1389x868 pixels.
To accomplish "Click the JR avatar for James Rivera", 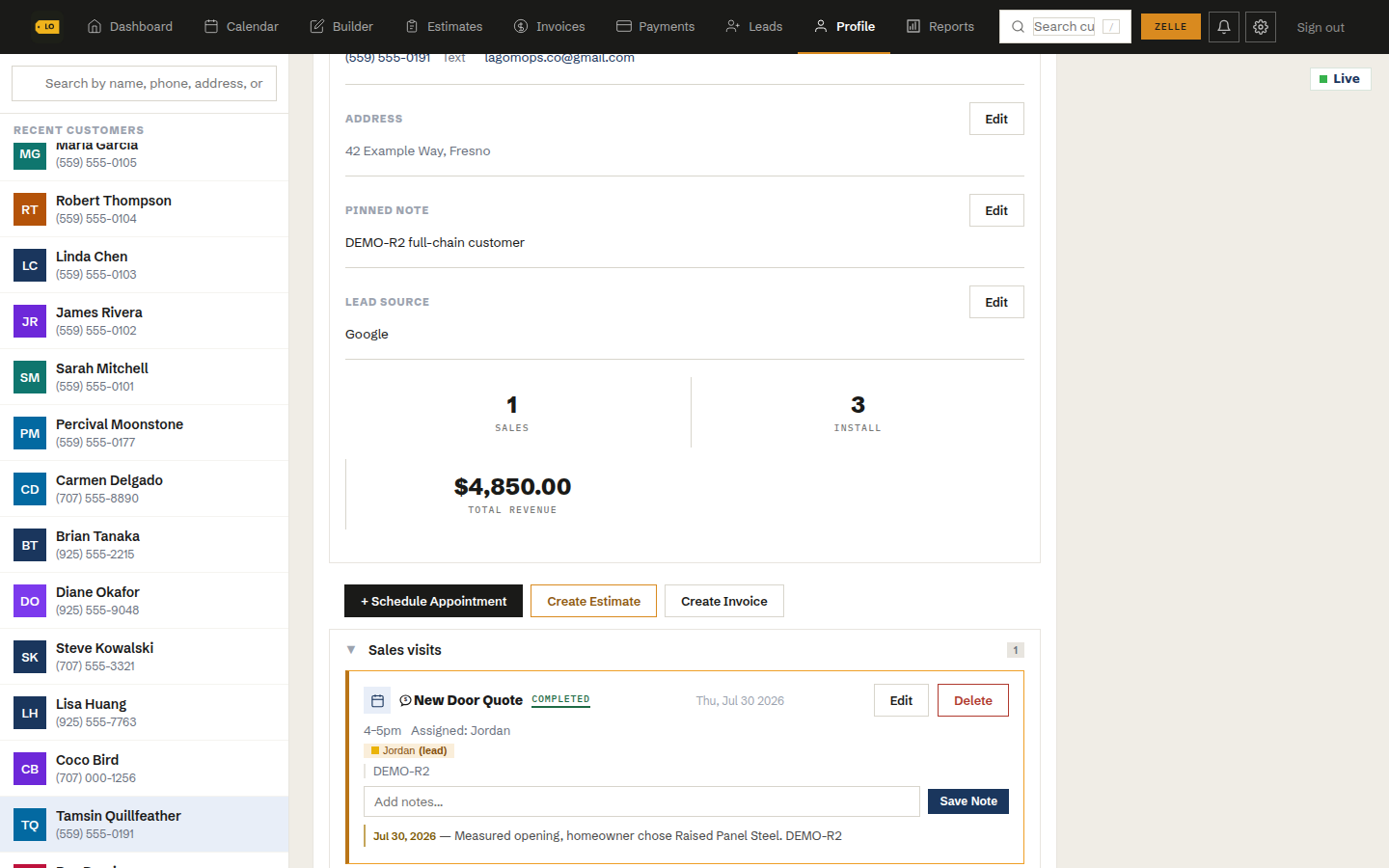I will 30,321.
